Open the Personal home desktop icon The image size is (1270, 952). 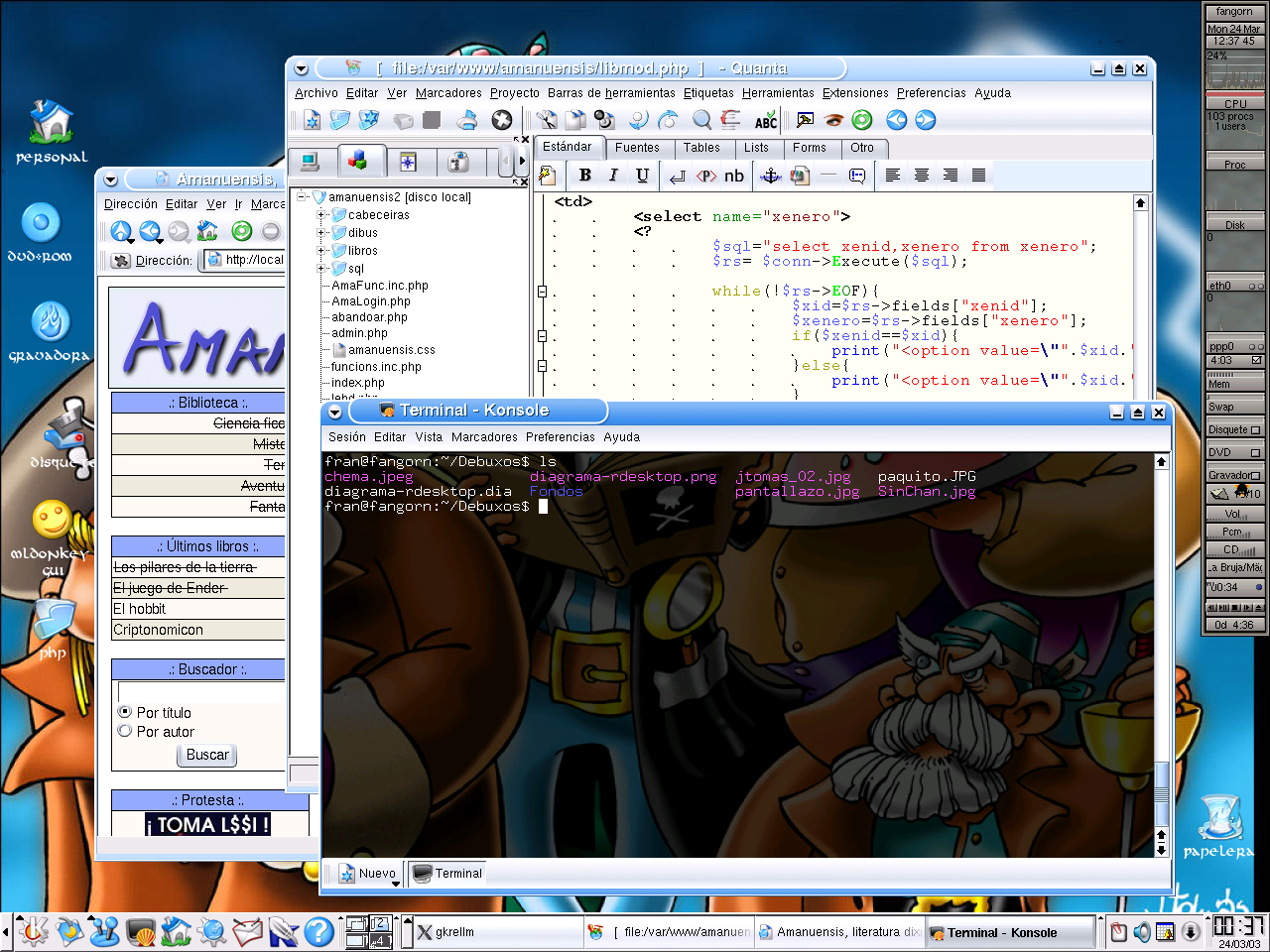pyautogui.click(x=51, y=131)
